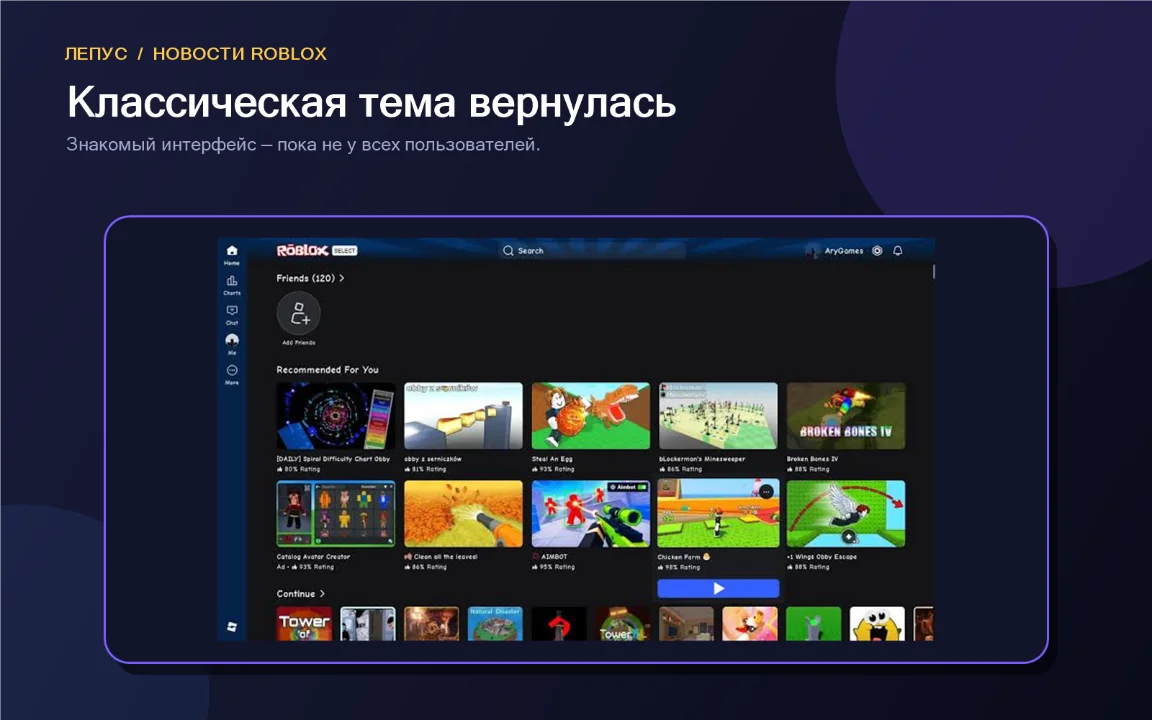Open the obby z serniczków thumbnail
The image size is (1152, 720).
464,416
